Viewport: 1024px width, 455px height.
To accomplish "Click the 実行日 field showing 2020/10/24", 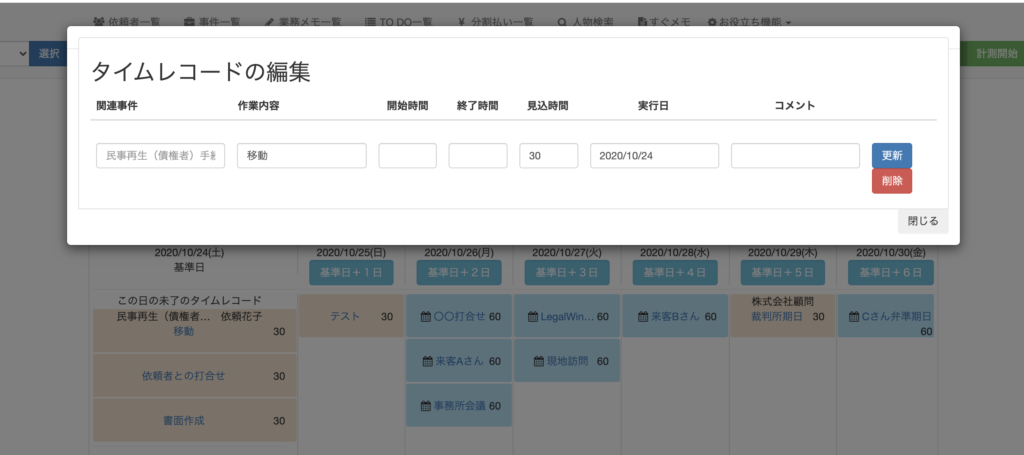I will coord(654,156).
